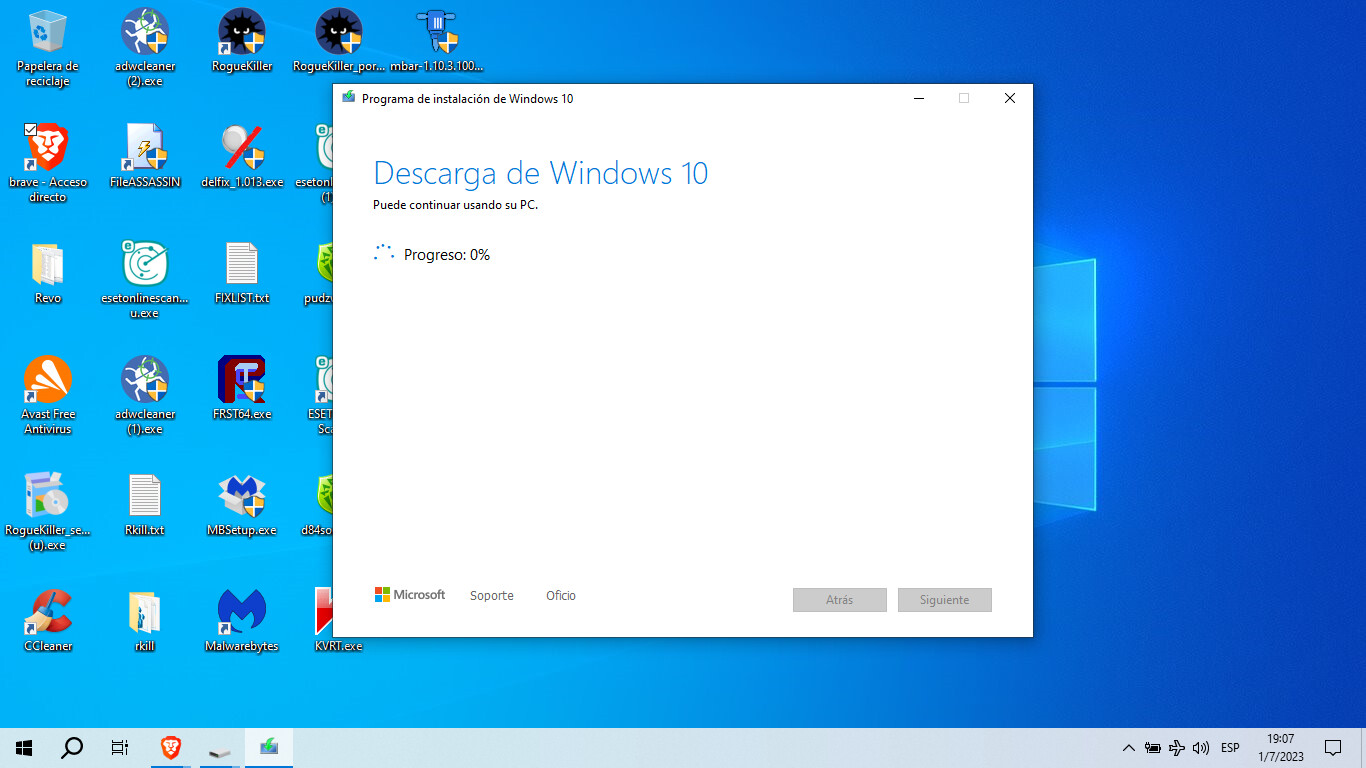Image resolution: width=1366 pixels, height=768 pixels.
Task: Select the esetonlinescan...u.exe desktop icon
Action: 145,280
